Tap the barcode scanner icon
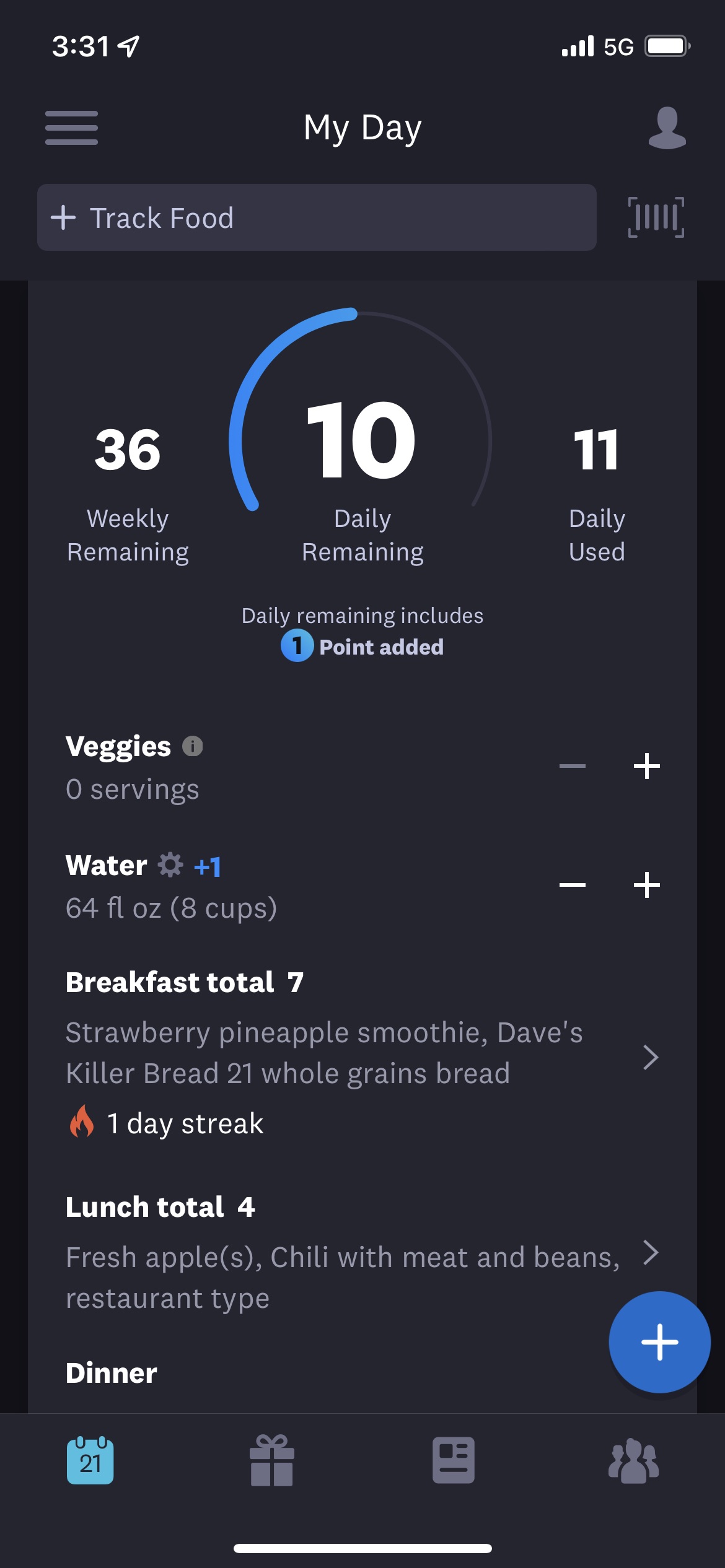 pyautogui.click(x=656, y=217)
